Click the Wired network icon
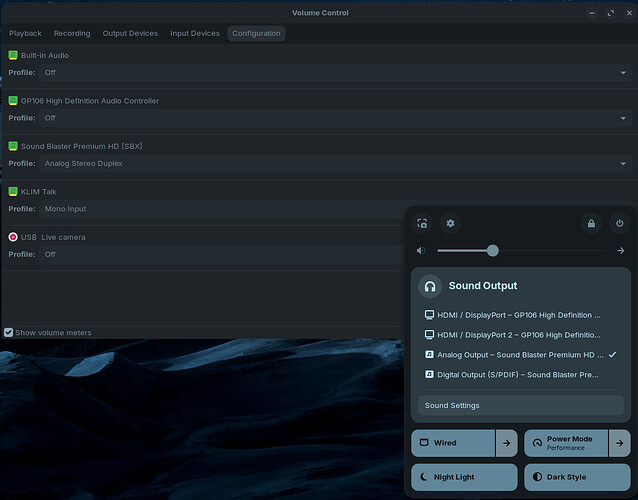Image resolution: width=638 pixels, height=500 pixels. [x=424, y=442]
